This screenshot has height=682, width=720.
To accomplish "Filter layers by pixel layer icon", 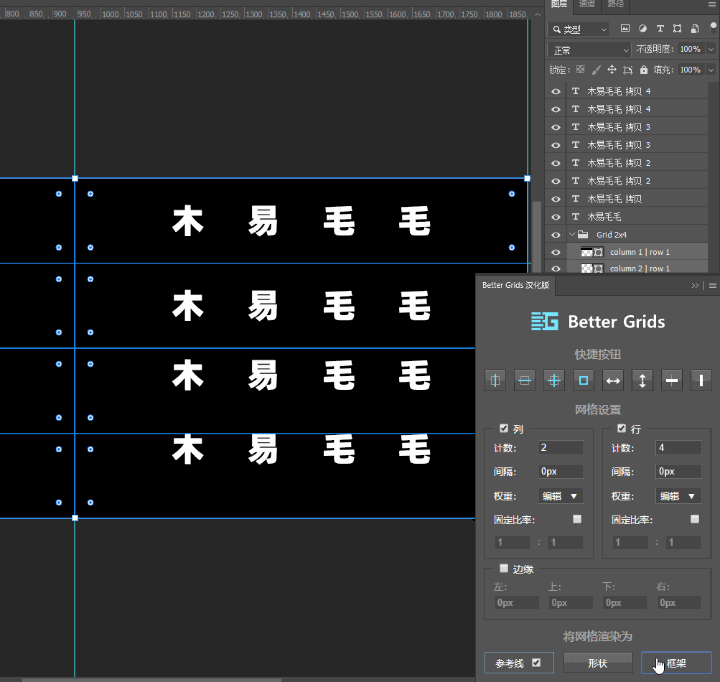I will [x=625, y=28].
